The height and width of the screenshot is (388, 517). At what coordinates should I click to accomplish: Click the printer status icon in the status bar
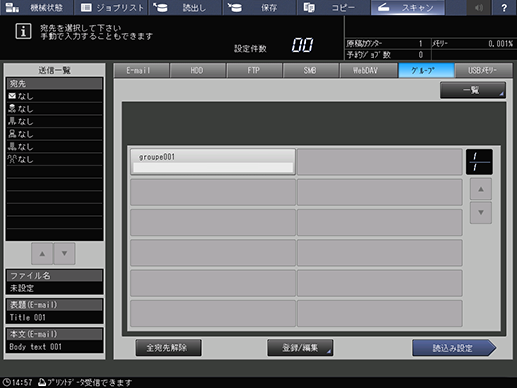point(42,382)
